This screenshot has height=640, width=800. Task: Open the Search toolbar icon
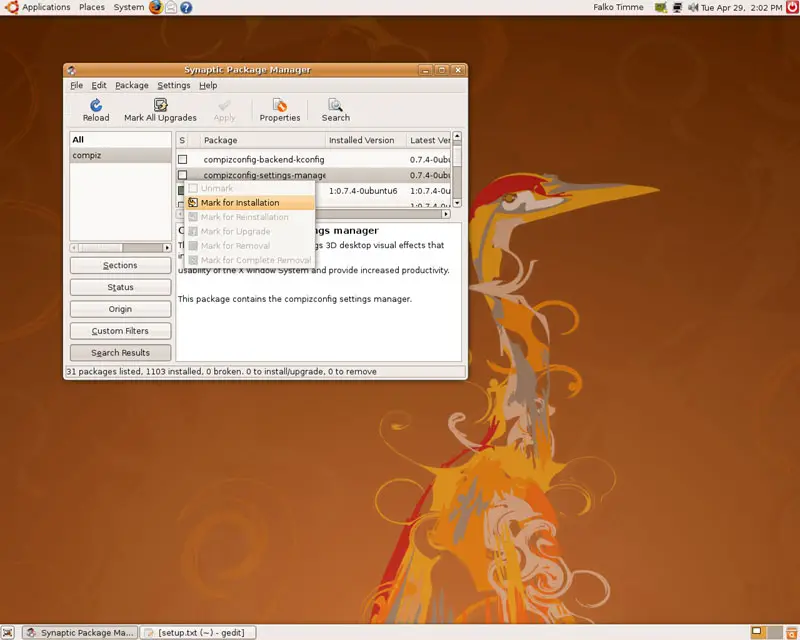pyautogui.click(x=335, y=105)
